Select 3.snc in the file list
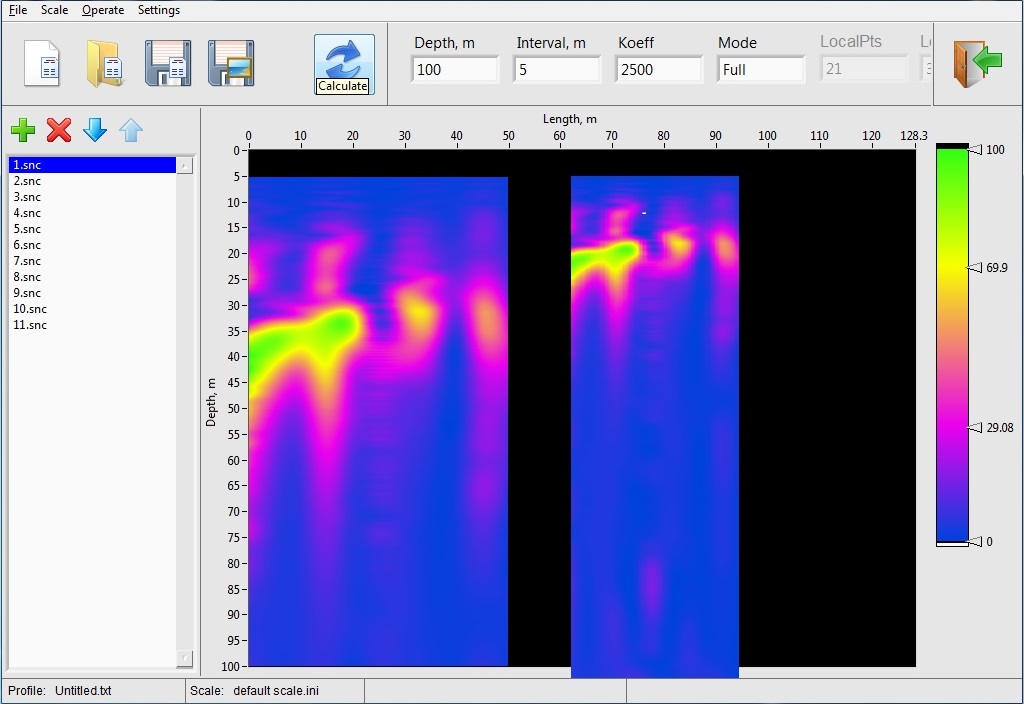1024x704 pixels. 92,197
